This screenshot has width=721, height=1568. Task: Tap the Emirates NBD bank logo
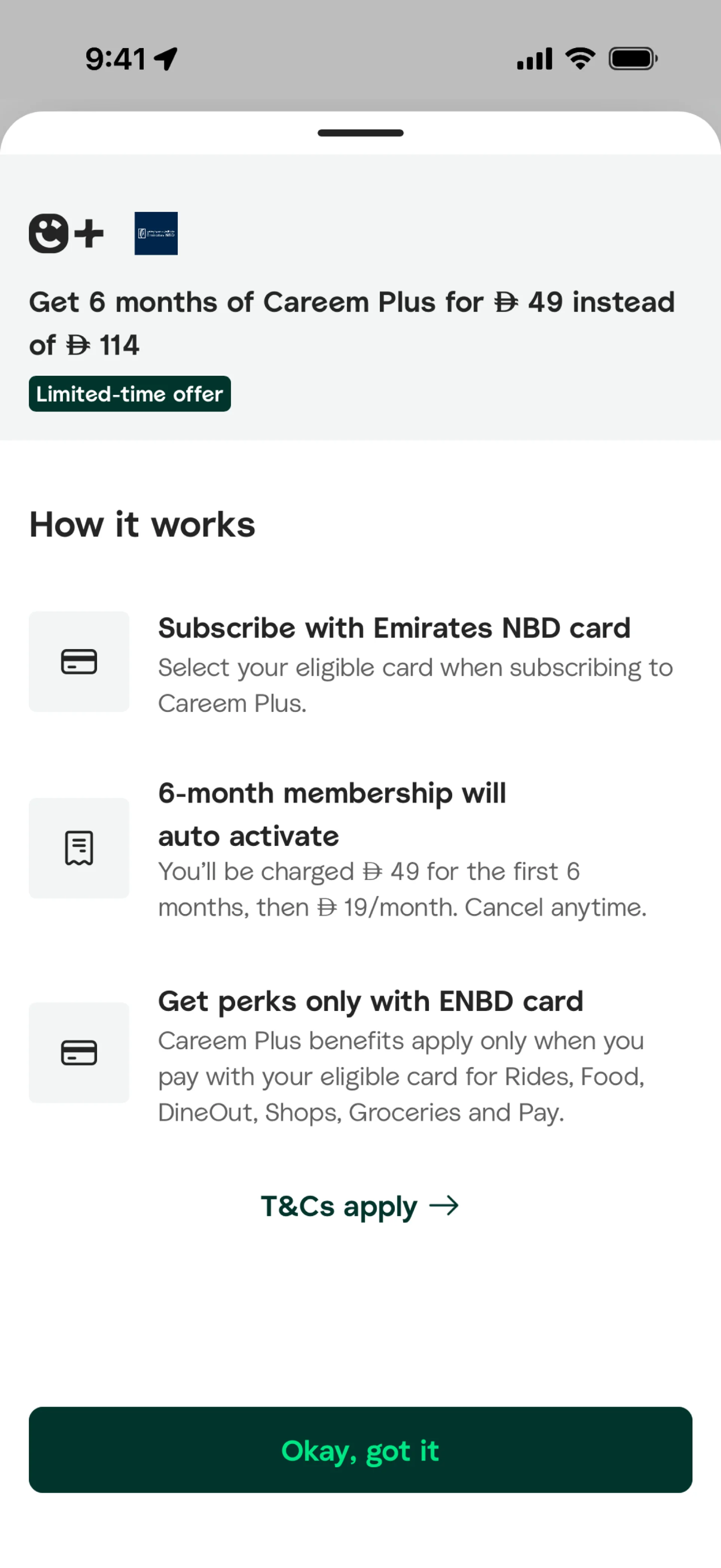(156, 233)
